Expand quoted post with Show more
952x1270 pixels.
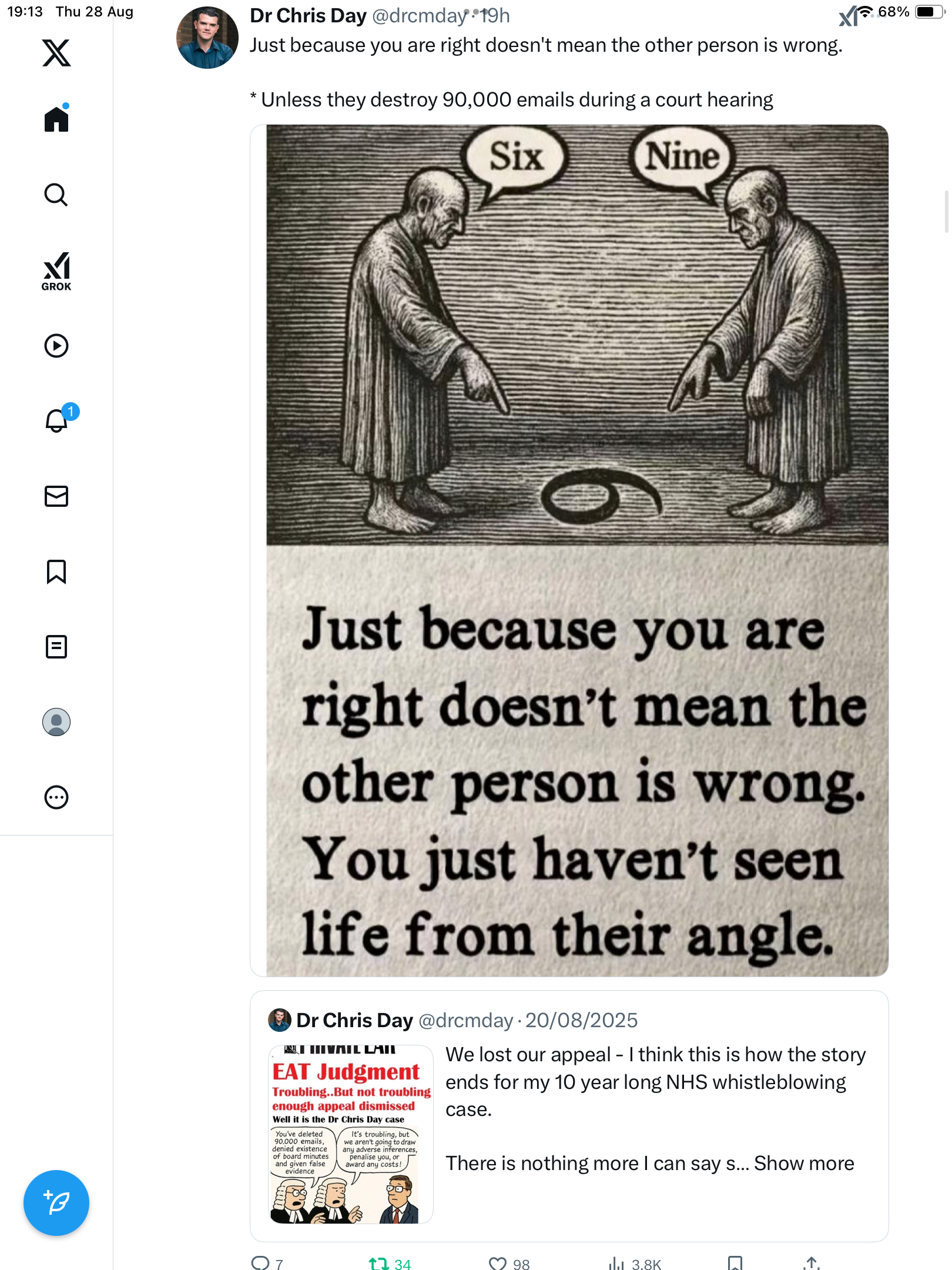[803, 1164]
